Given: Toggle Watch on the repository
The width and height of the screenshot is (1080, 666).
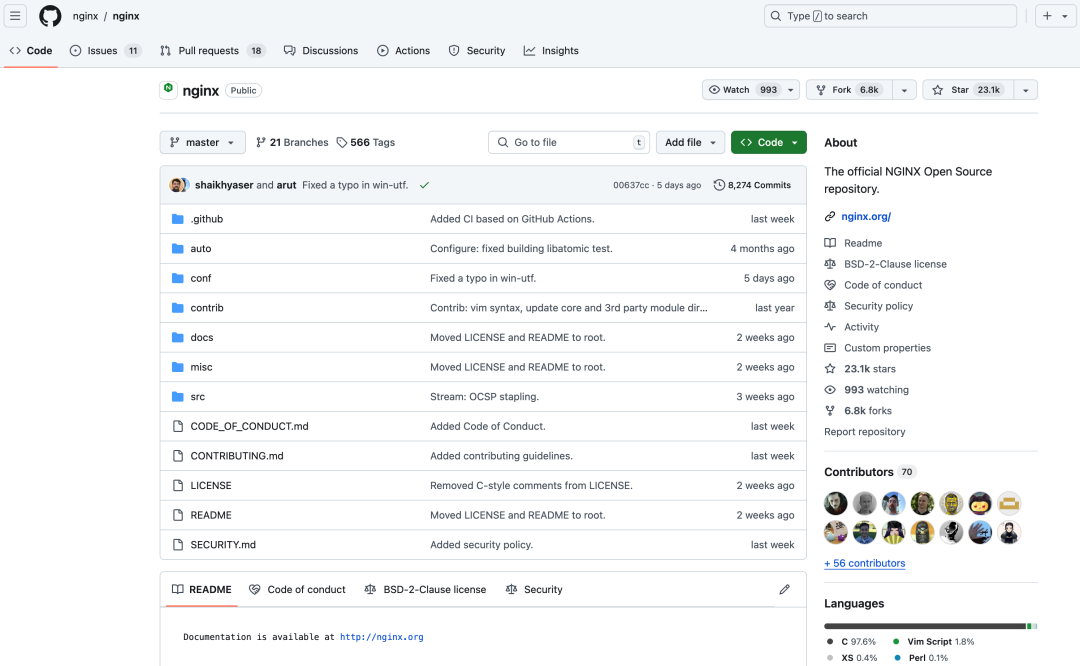Looking at the screenshot, I should 751,90.
